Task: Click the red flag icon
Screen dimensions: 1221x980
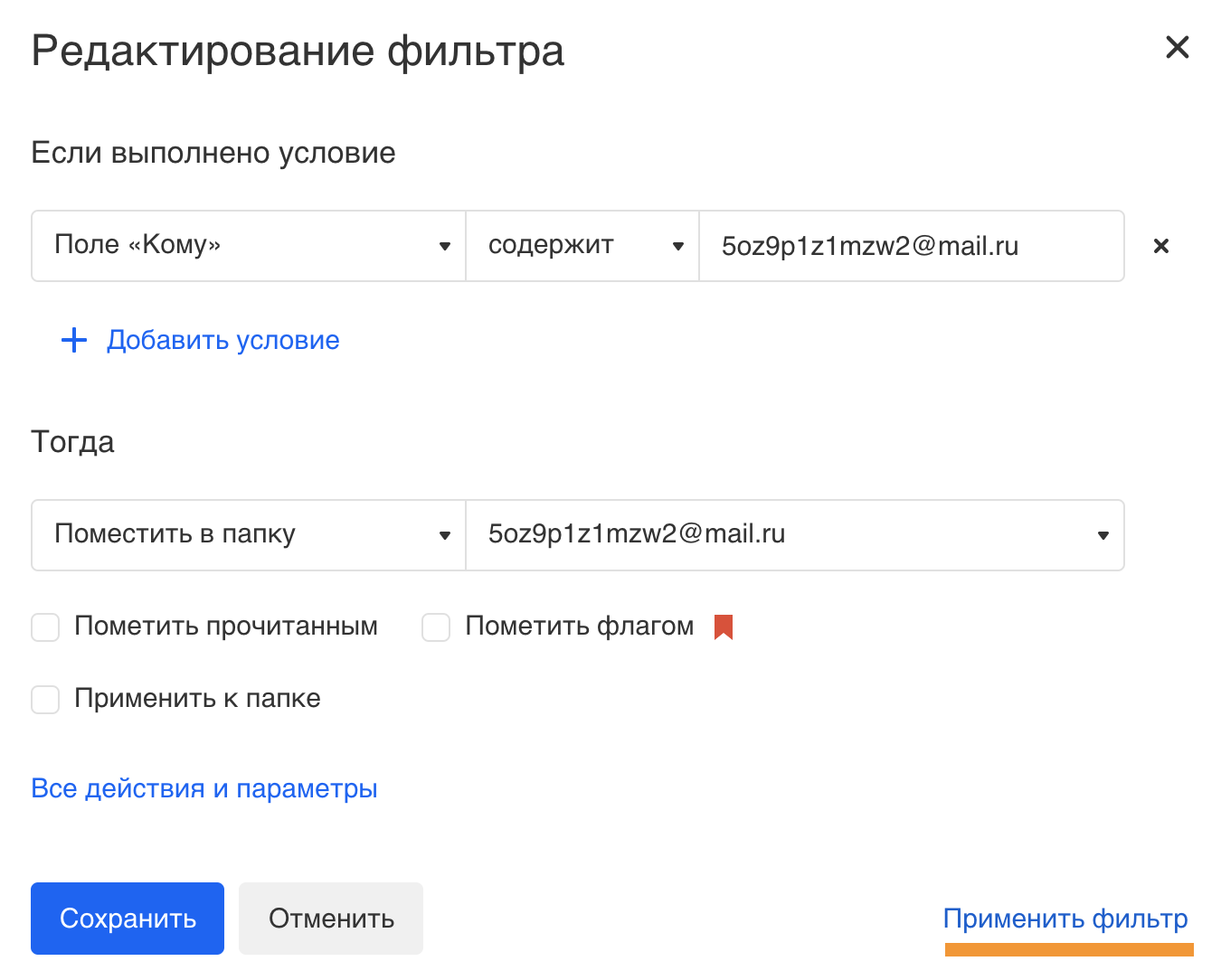Action: pos(723,627)
